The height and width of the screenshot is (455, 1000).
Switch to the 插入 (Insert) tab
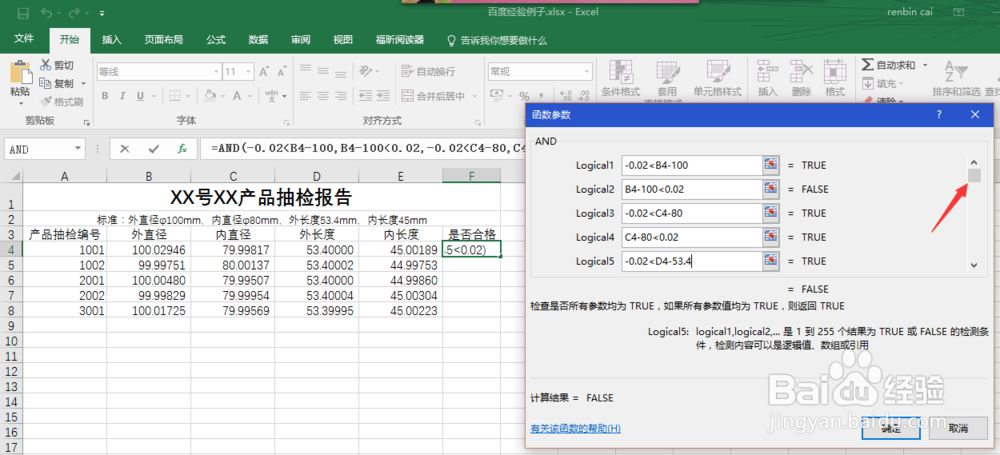click(112, 40)
